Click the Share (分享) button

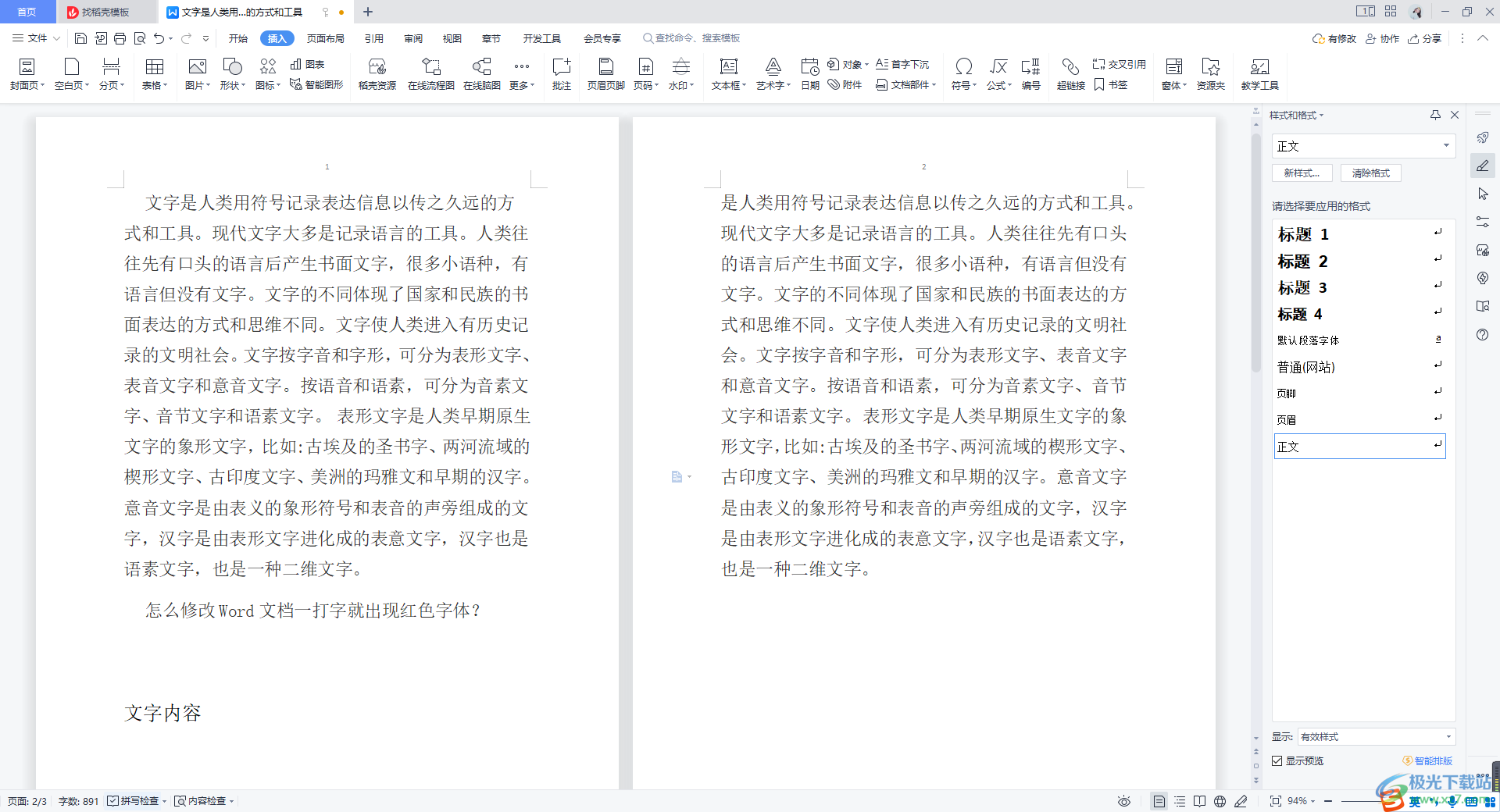click(1425, 38)
